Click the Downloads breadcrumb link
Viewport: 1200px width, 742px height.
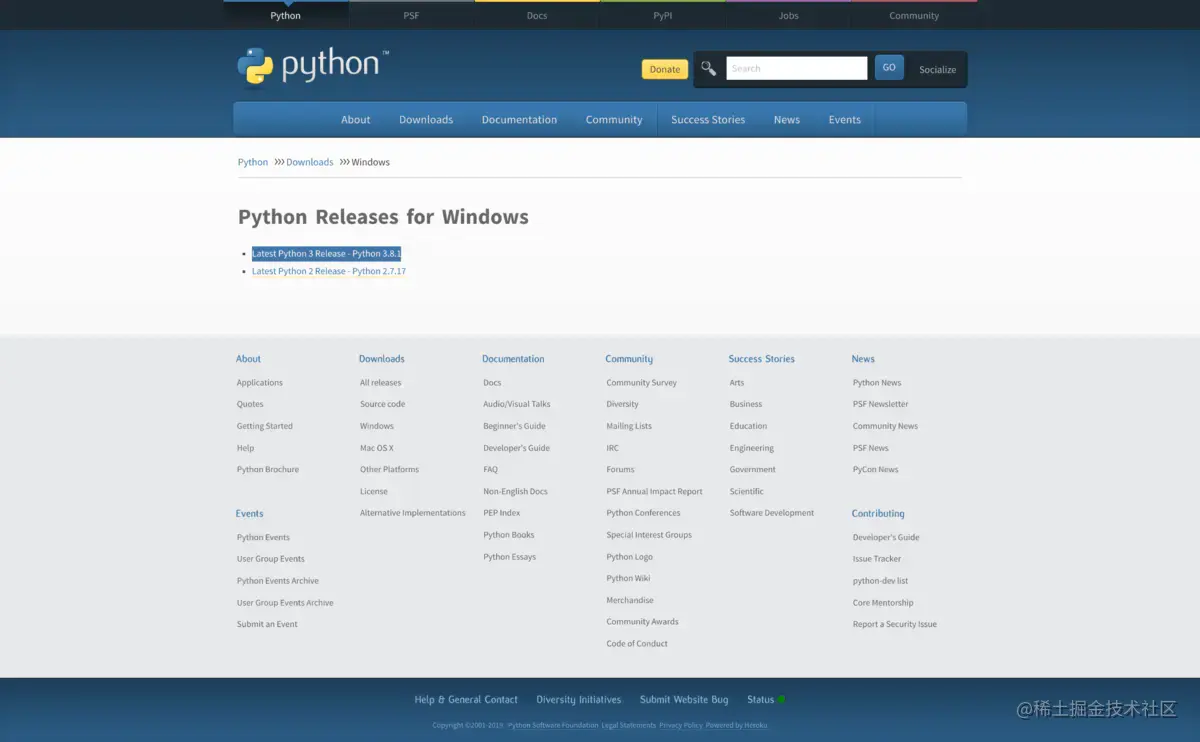click(310, 162)
